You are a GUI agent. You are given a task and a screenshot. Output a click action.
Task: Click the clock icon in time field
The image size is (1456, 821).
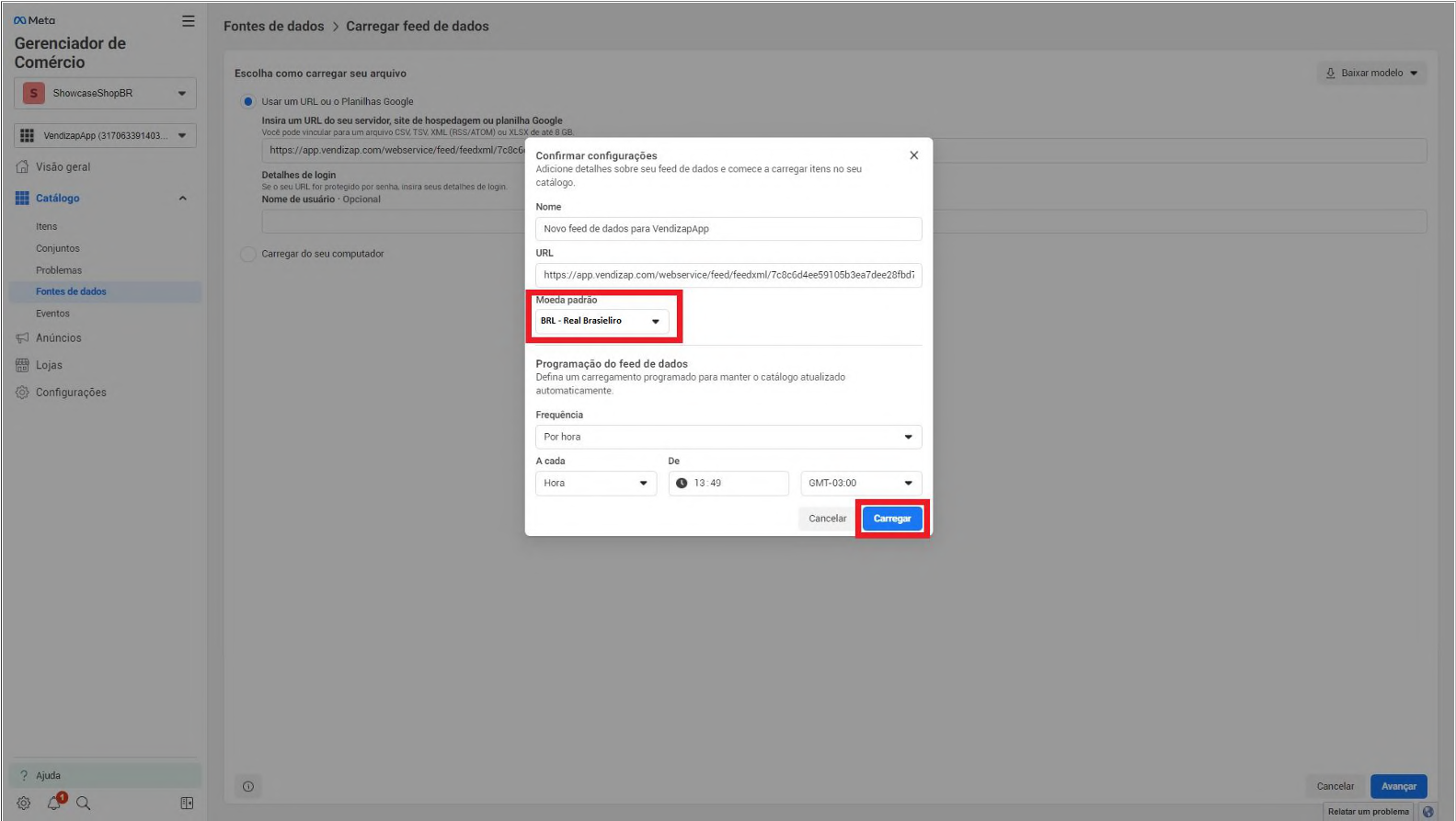682,484
